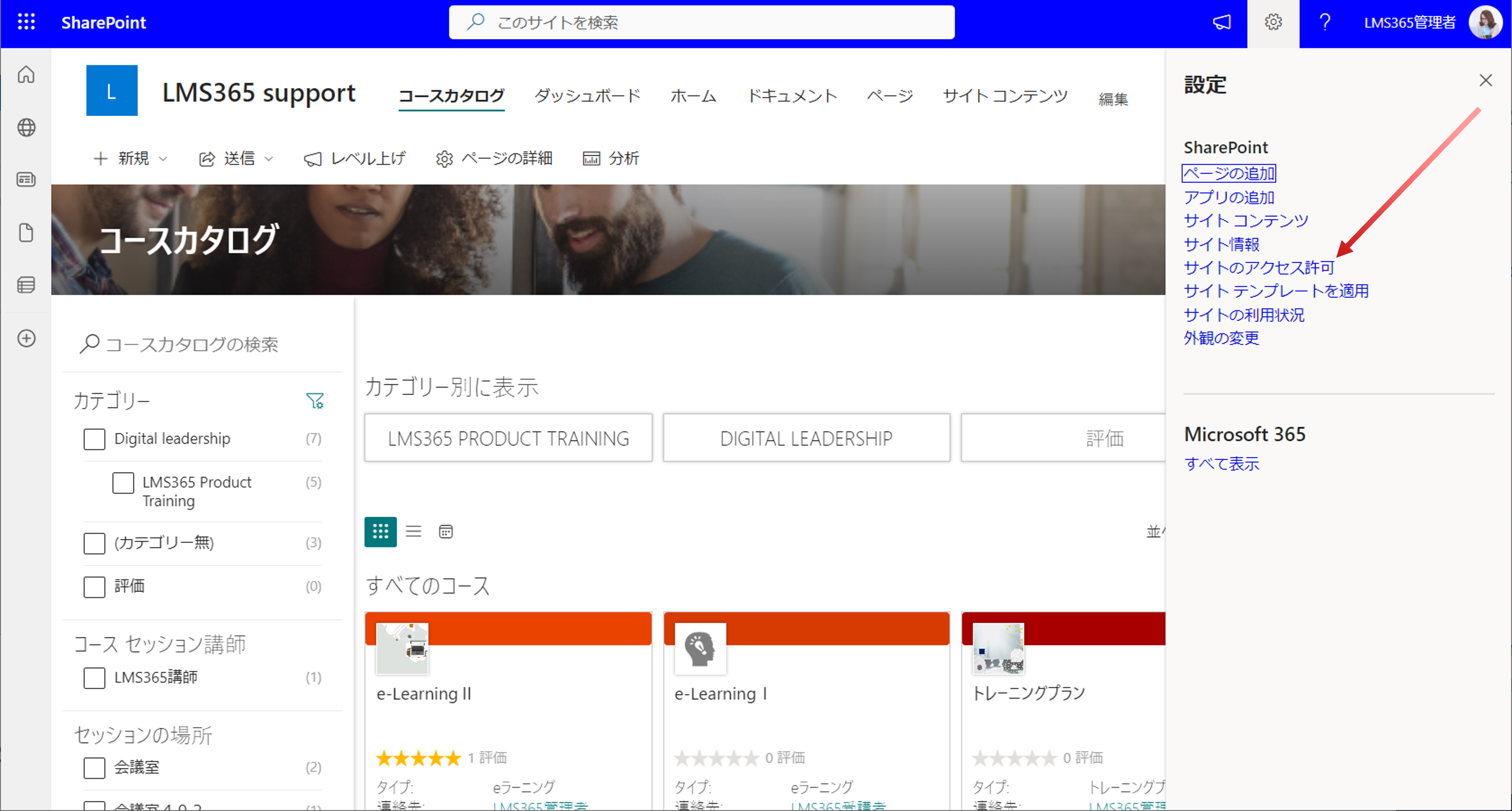Viewport: 1512px width, 811px height.
Task: Open the app launcher waffle icon
Action: click(26, 22)
